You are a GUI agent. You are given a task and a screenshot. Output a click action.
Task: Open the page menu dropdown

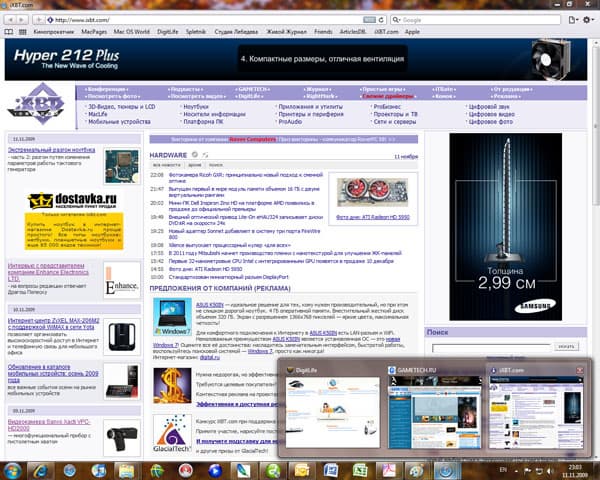point(573,20)
